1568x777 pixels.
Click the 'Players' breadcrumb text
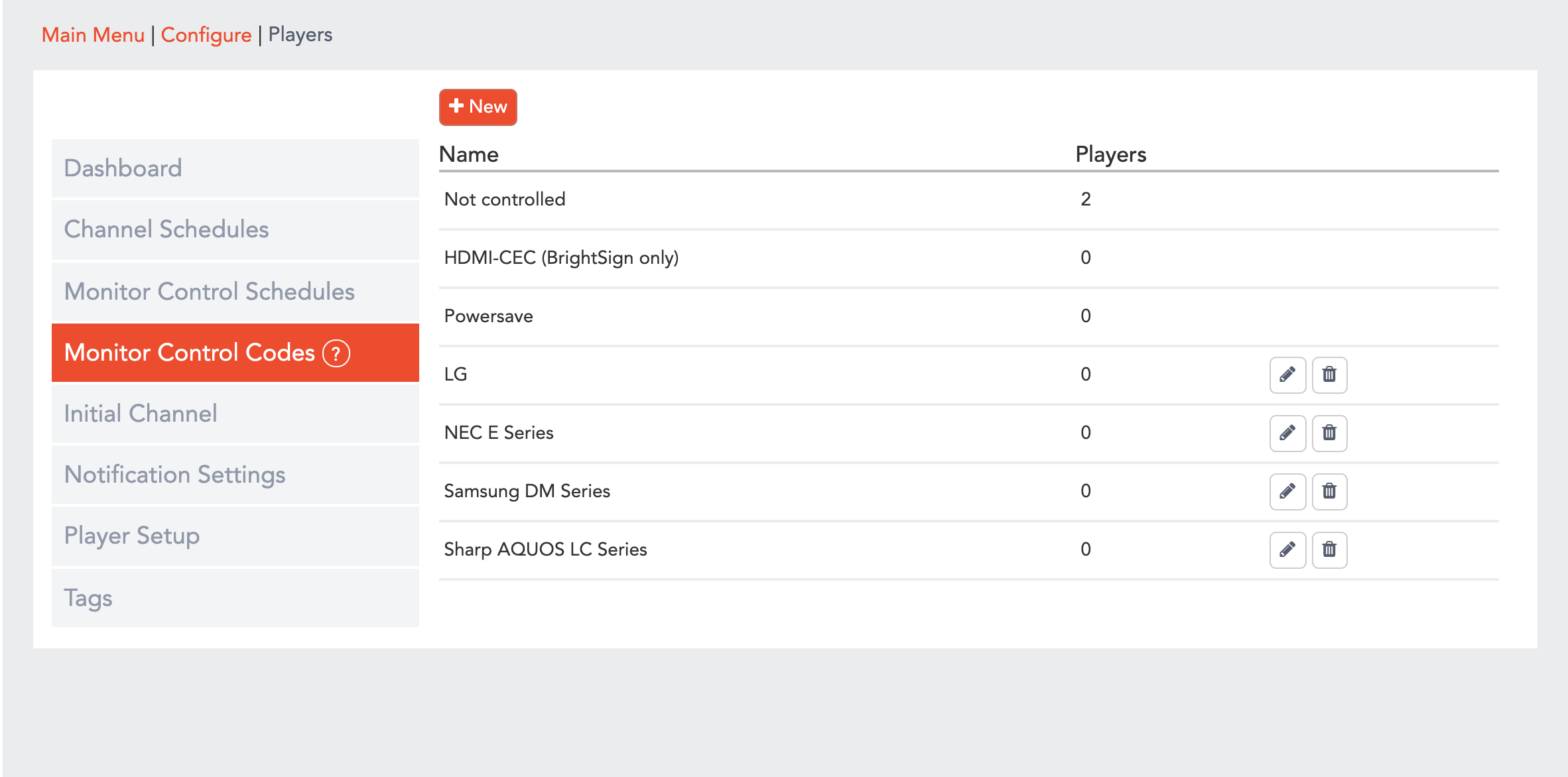coord(300,34)
